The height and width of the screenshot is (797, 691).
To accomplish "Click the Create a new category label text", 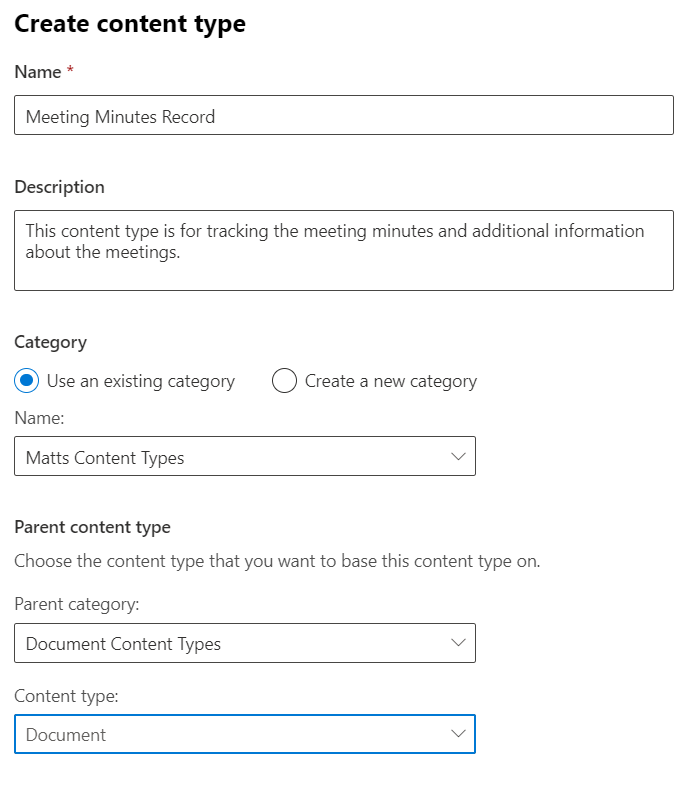I will tap(391, 381).
